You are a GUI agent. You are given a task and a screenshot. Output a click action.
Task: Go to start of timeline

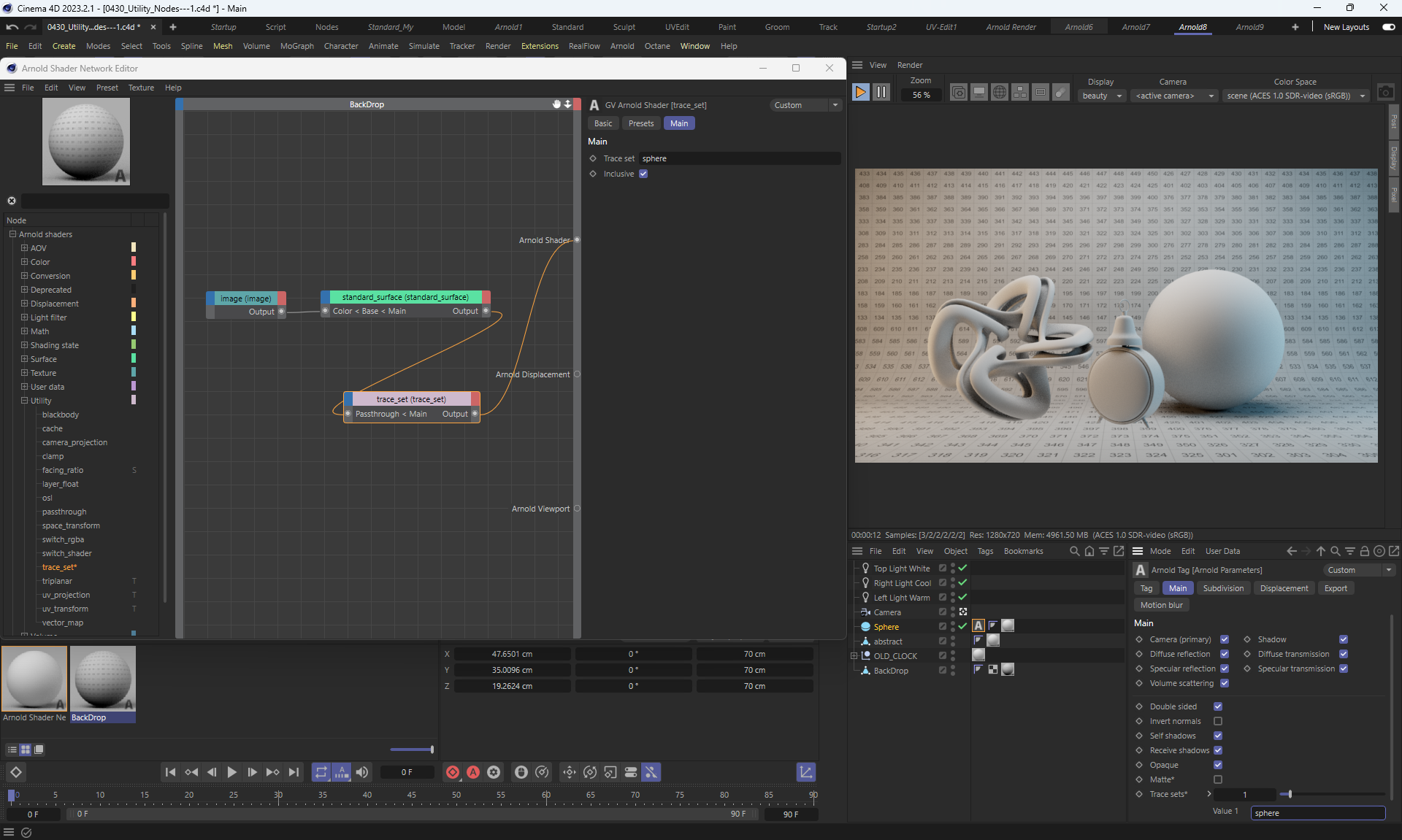pyautogui.click(x=170, y=772)
